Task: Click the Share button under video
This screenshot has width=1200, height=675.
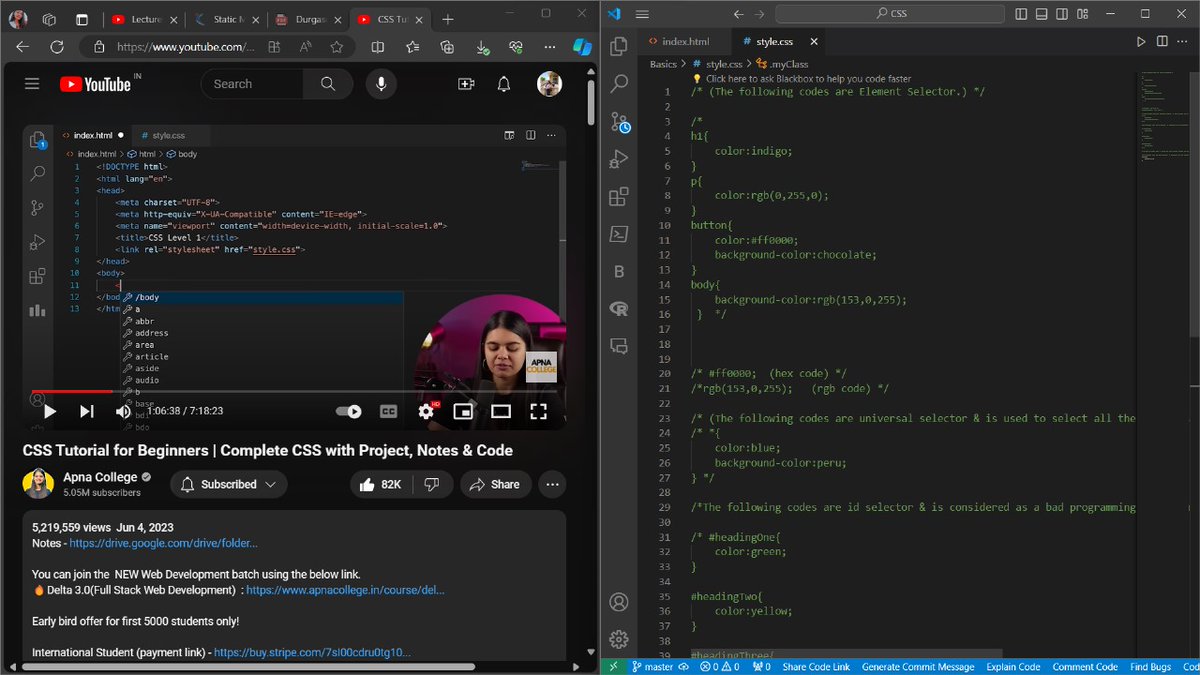Action: tap(494, 484)
